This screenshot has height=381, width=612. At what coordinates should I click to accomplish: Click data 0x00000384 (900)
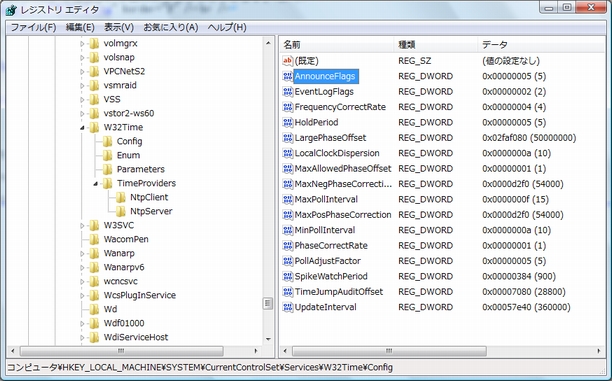tap(519, 276)
